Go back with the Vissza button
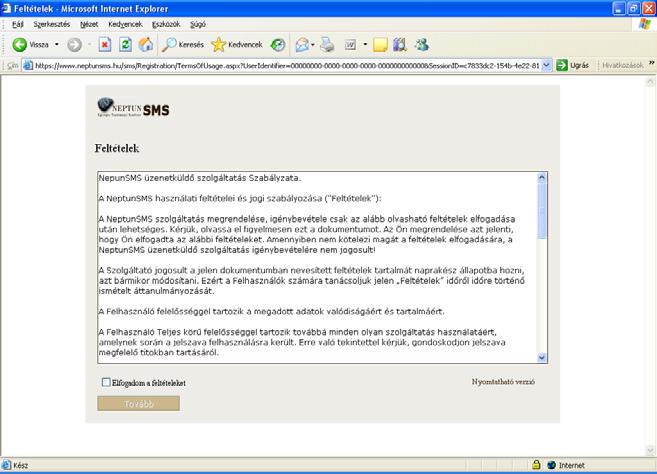Image resolution: width=657 pixels, height=474 pixels. point(30,44)
